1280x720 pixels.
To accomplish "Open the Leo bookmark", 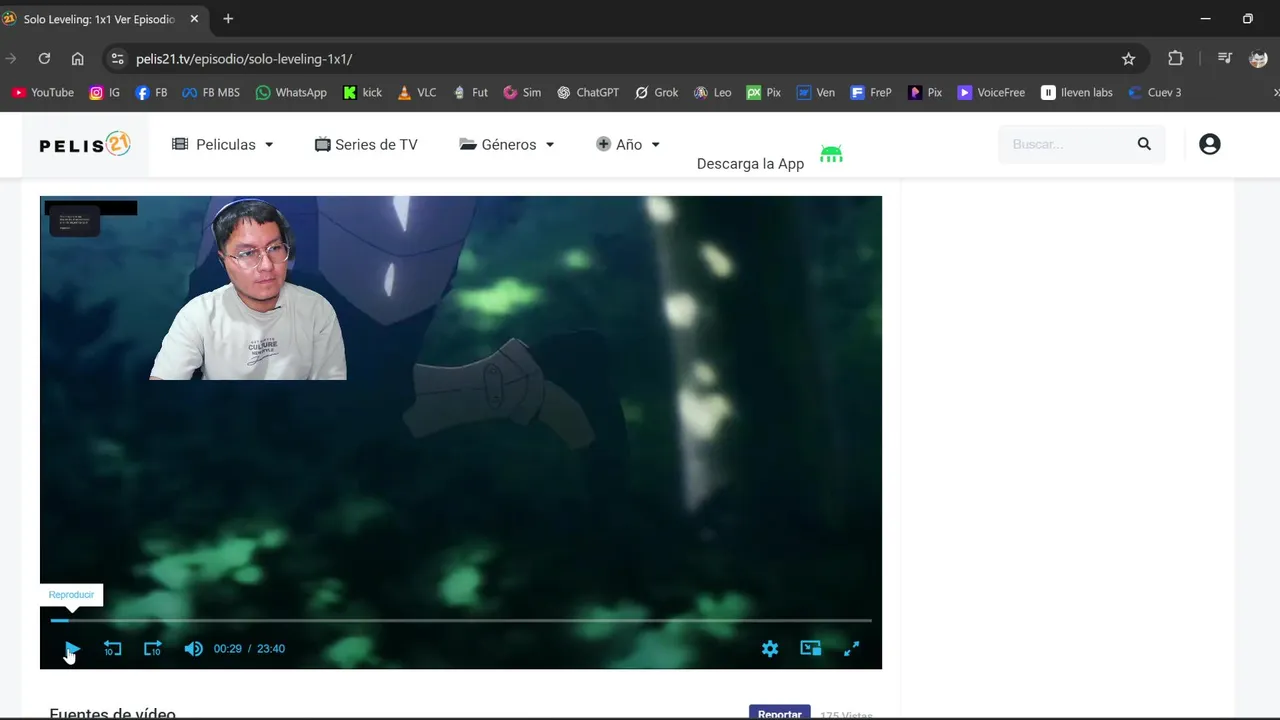I will [x=713, y=92].
